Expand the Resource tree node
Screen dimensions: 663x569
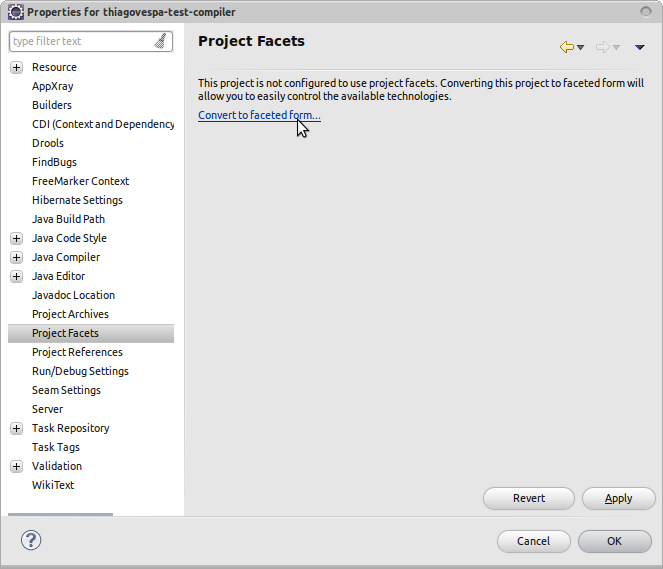tap(16, 67)
